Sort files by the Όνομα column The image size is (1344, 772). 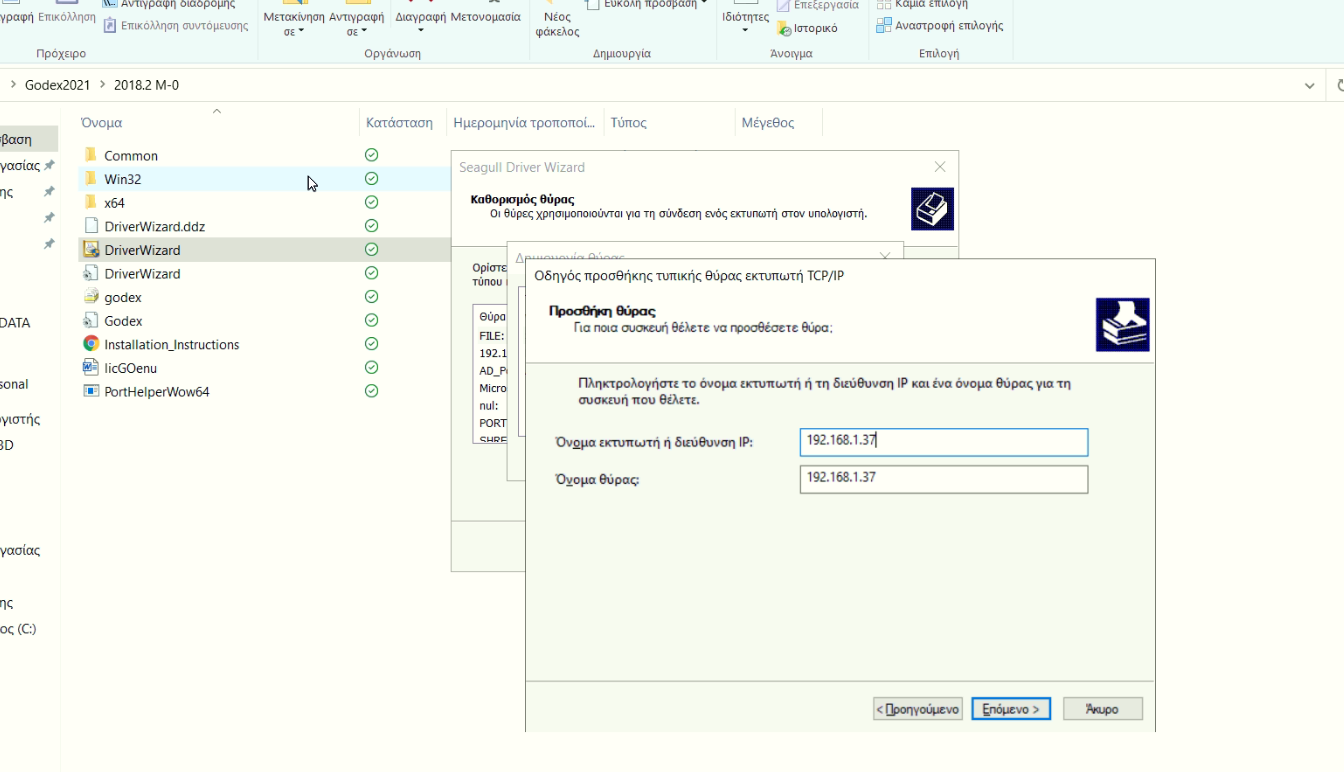click(x=102, y=123)
